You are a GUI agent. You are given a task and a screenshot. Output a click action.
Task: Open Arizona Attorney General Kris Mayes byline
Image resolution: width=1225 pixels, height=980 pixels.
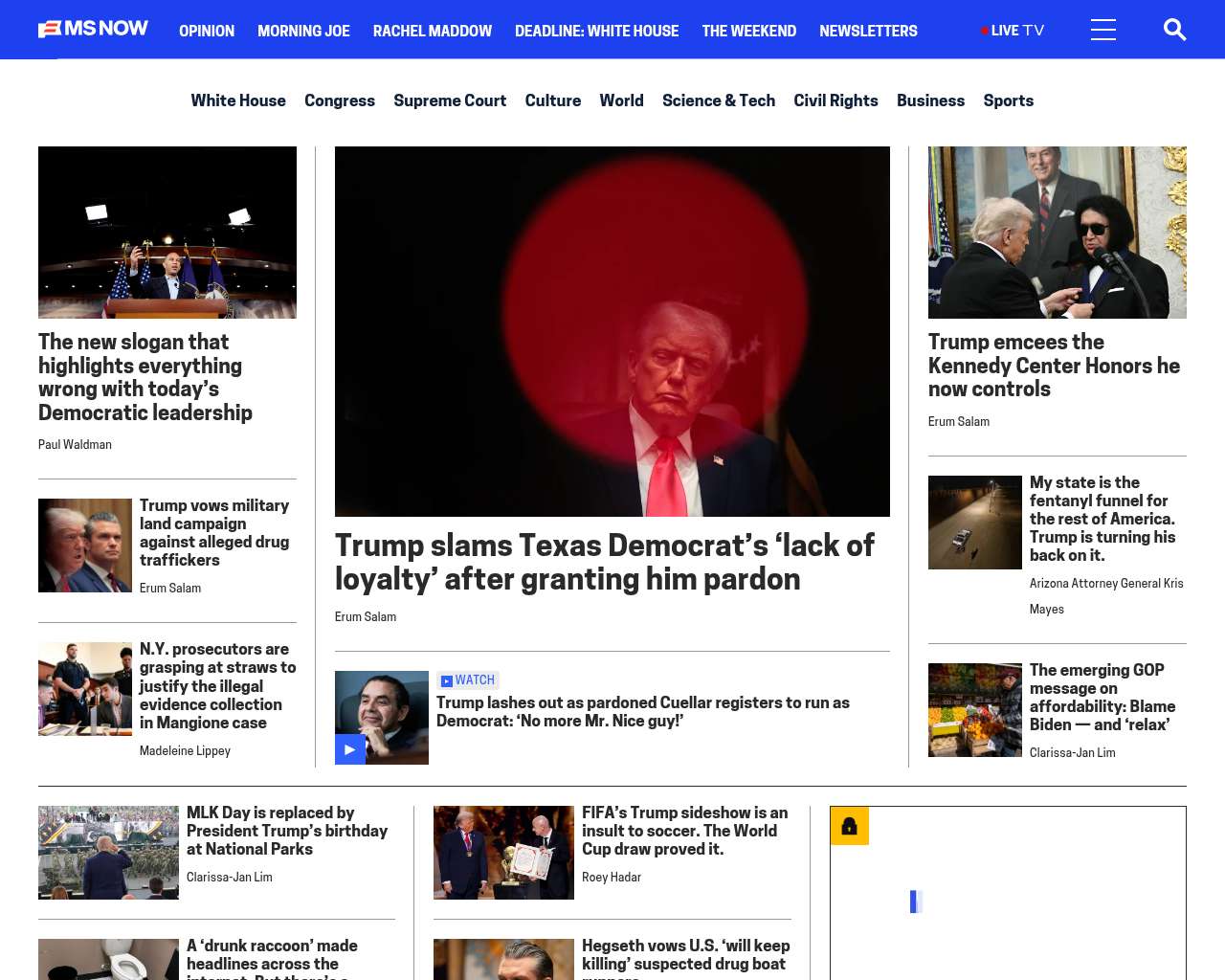tap(1106, 596)
